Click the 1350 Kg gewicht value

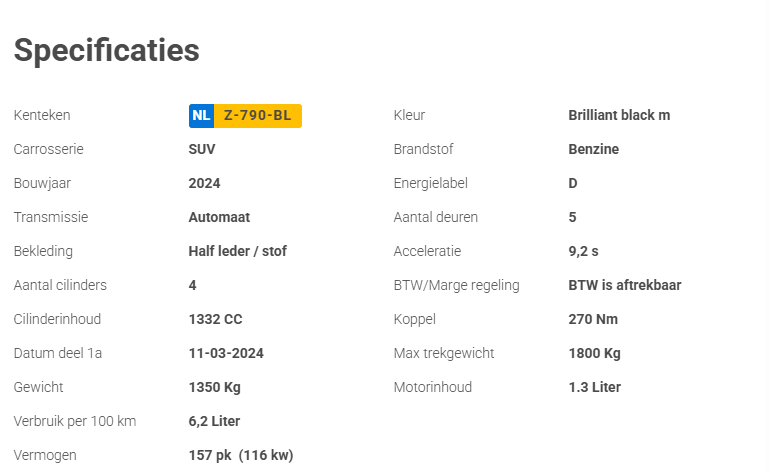click(215, 388)
